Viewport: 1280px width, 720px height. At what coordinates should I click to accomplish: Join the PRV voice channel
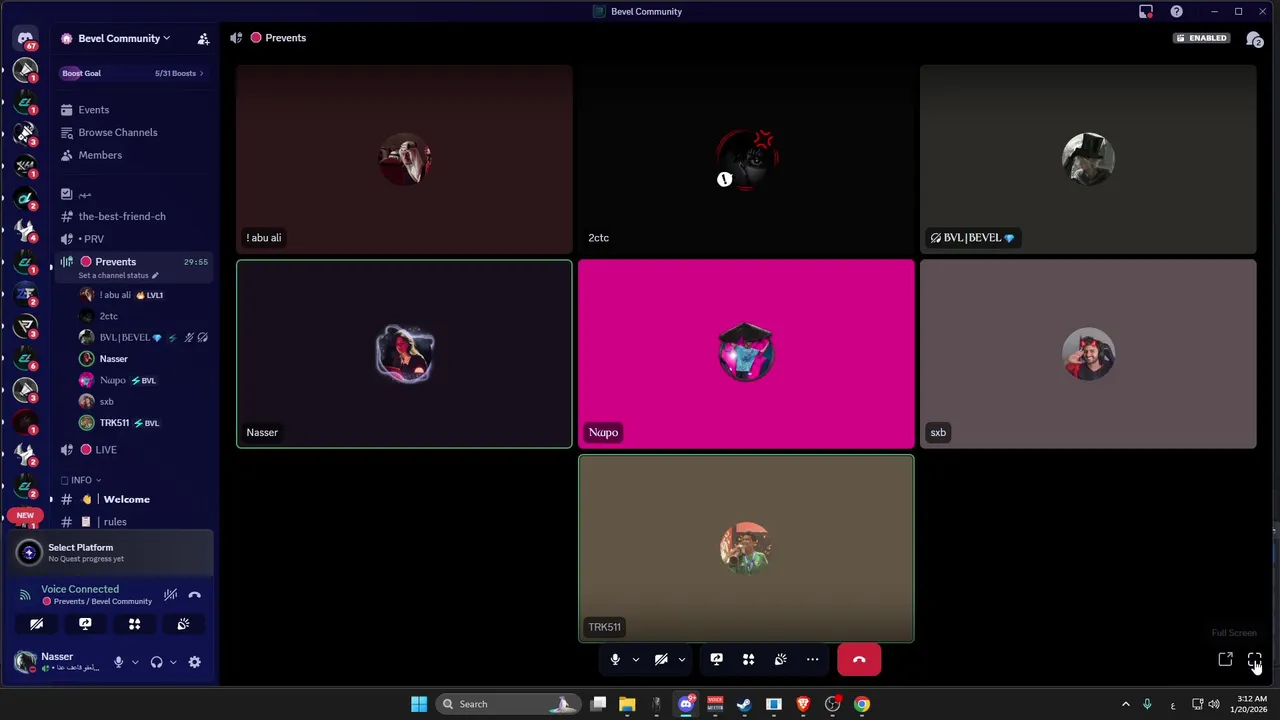[x=133, y=239]
